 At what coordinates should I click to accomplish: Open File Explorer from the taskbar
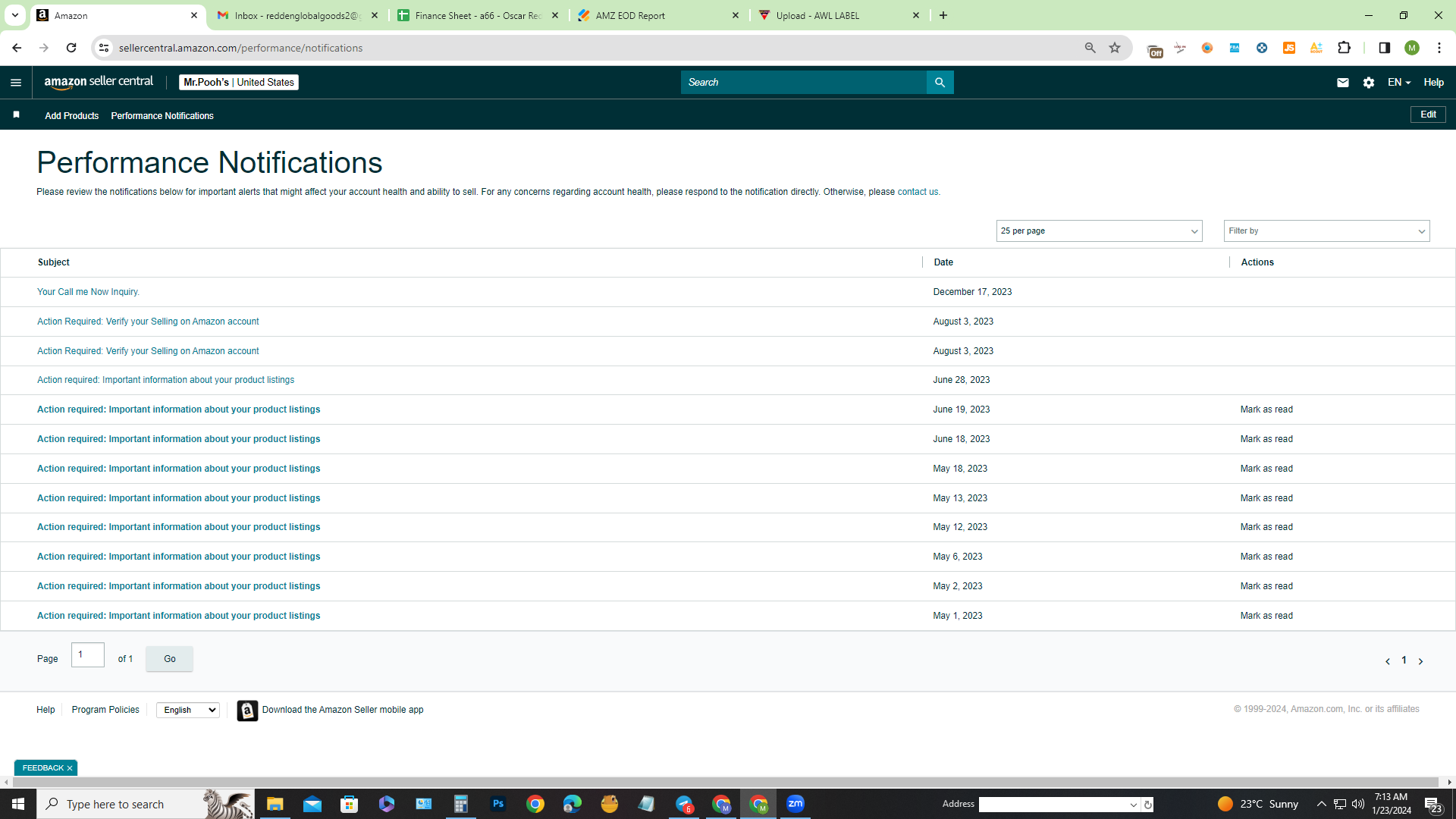point(275,804)
